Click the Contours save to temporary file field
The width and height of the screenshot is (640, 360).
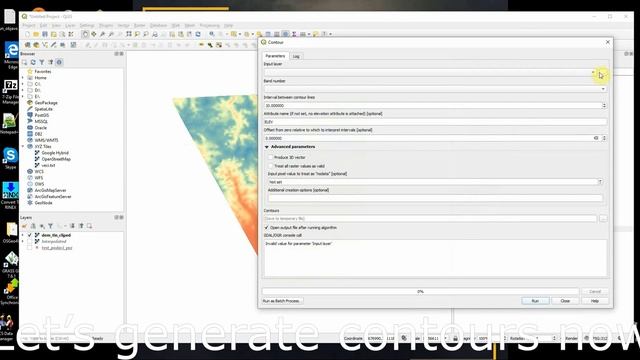click(x=430, y=219)
